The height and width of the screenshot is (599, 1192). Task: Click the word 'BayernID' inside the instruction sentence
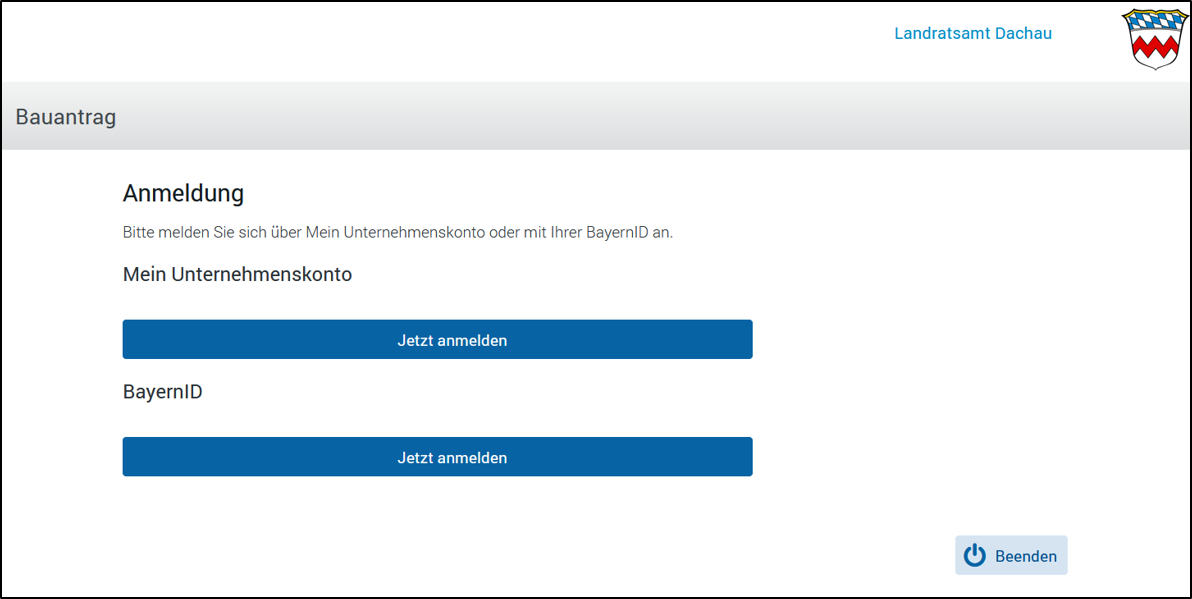pos(614,232)
